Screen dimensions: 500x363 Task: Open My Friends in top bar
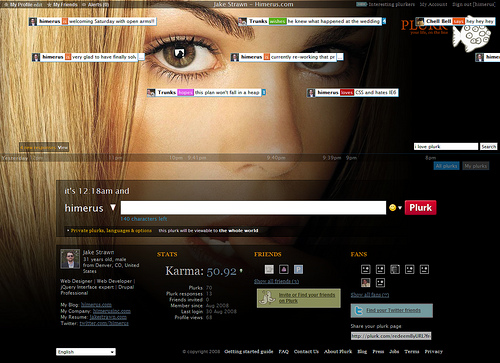[x=65, y=5]
